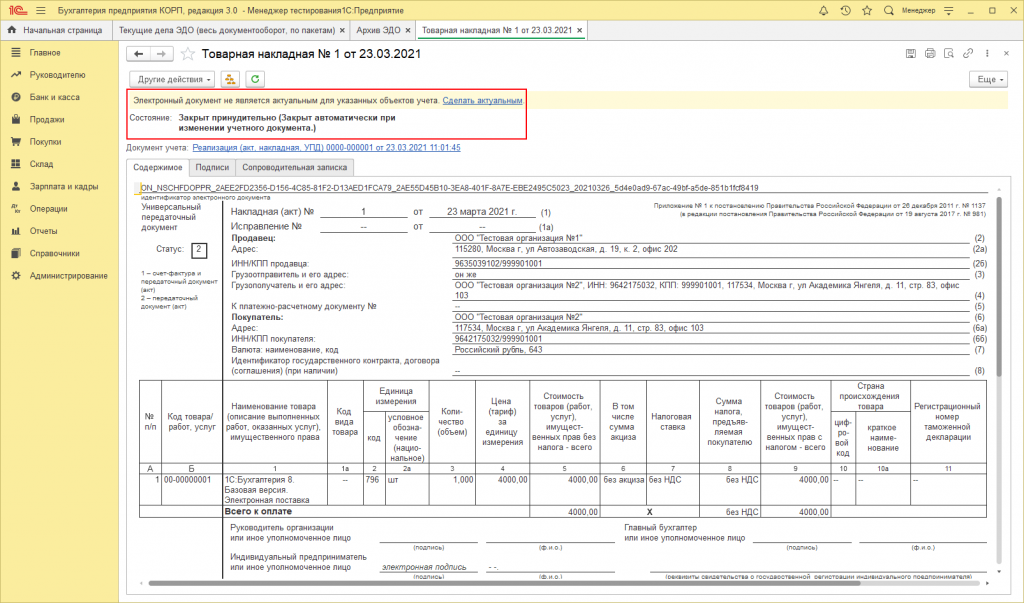Open the Покупки sidebar section
The height and width of the screenshot is (603, 1024).
point(45,142)
